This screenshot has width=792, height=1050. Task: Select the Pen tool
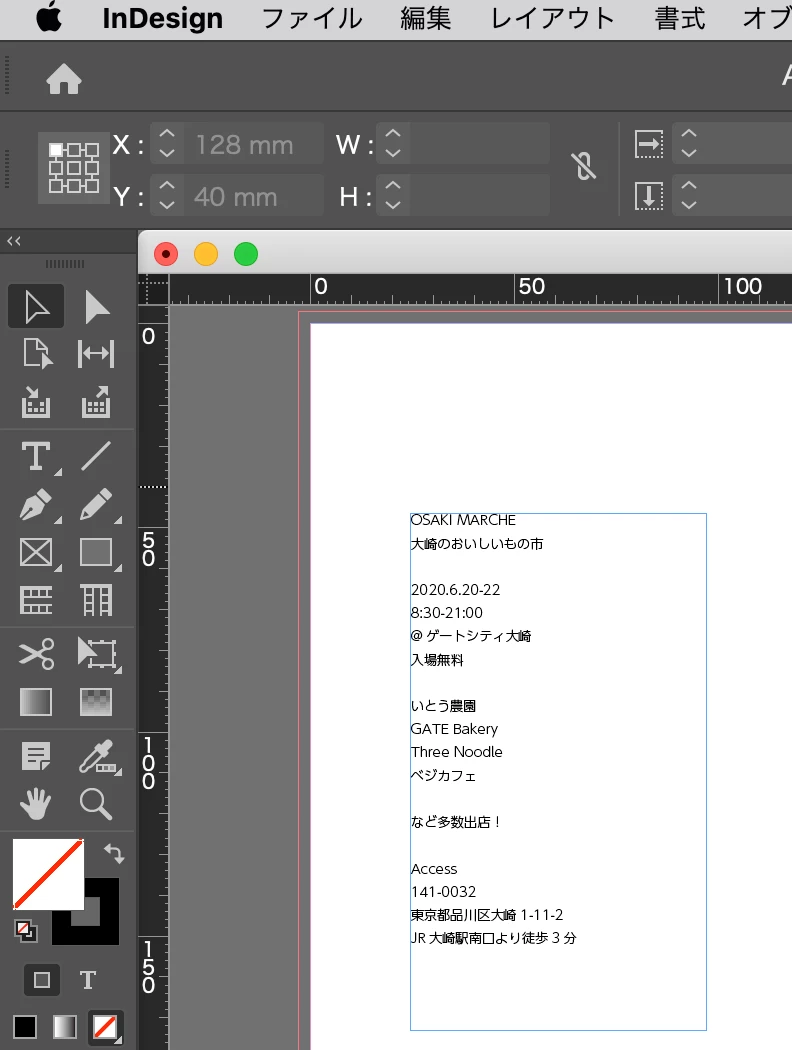(36, 504)
